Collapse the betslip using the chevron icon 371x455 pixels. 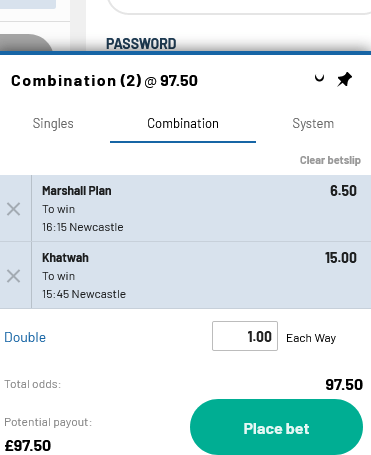point(319,79)
